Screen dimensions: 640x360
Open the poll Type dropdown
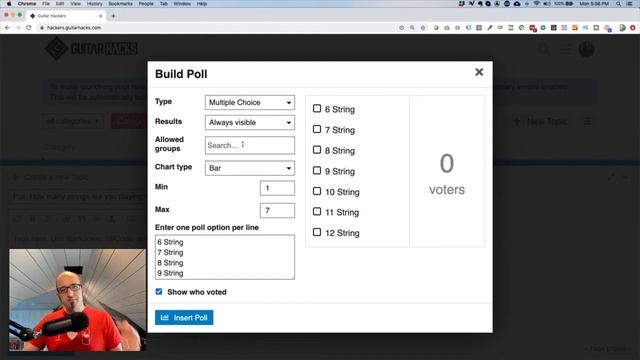click(x=250, y=102)
